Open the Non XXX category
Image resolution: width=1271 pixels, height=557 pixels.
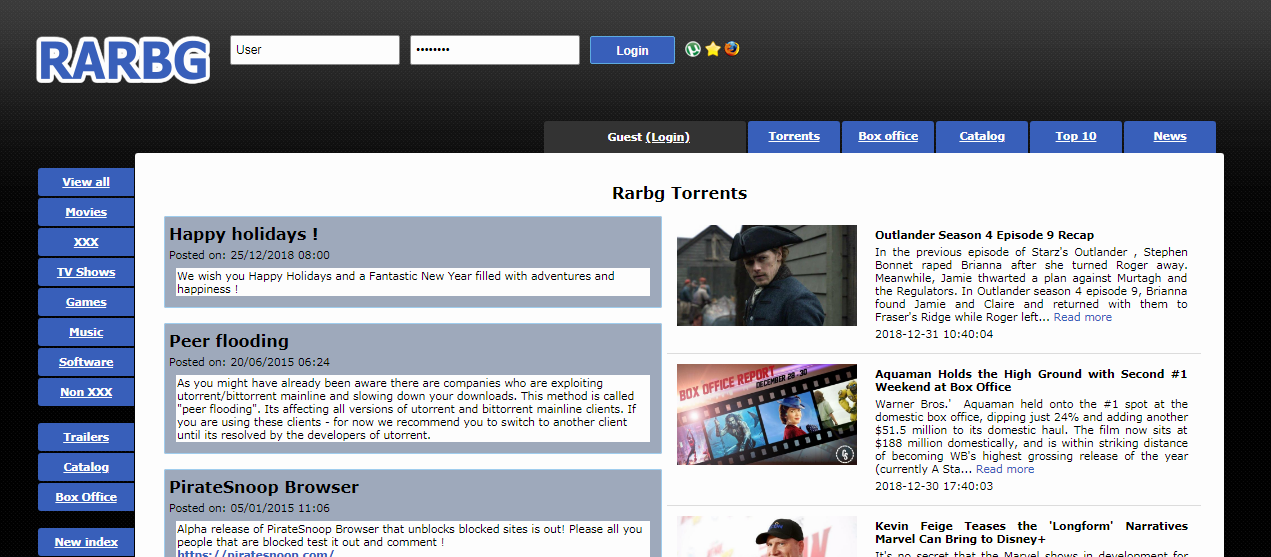86,392
